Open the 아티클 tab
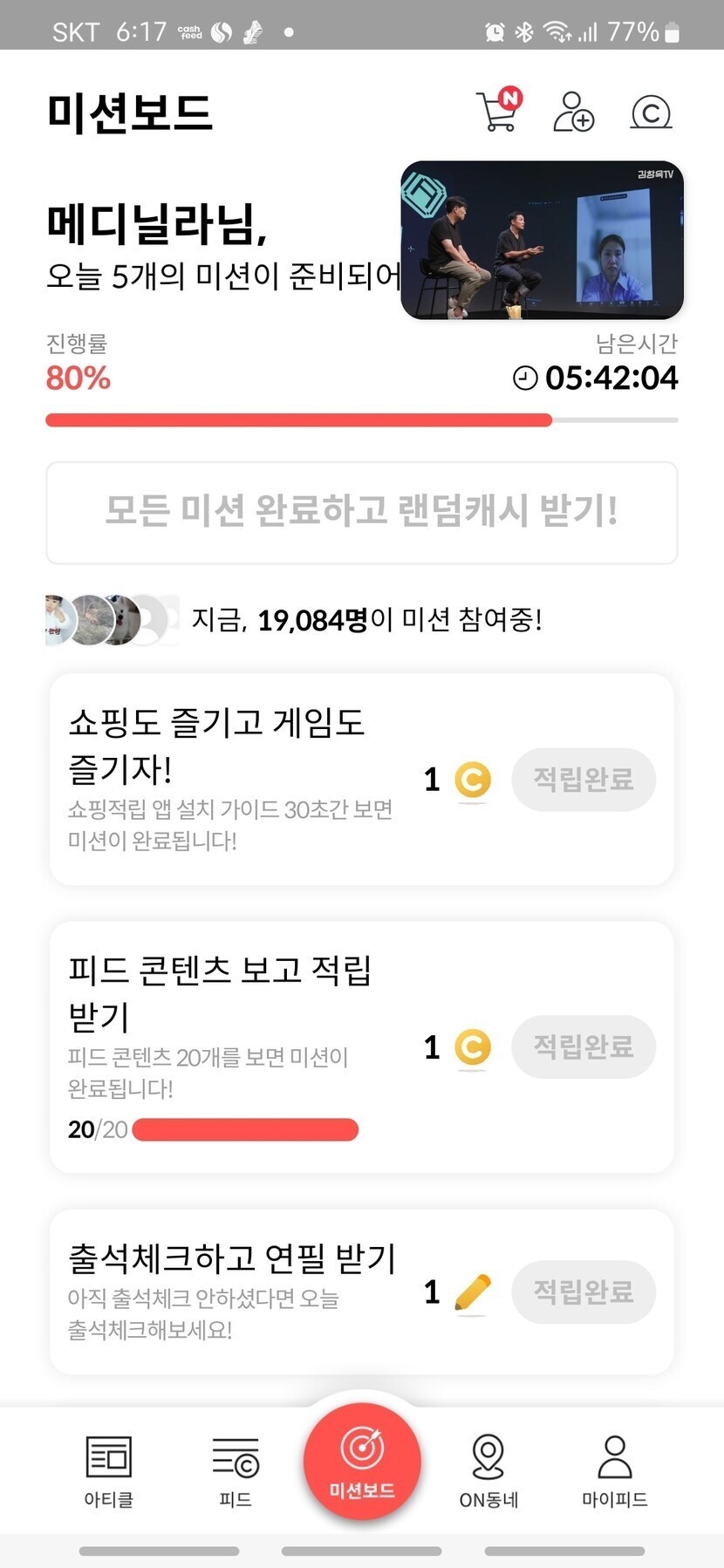The height and width of the screenshot is (1568, 724). point(108,1470)
